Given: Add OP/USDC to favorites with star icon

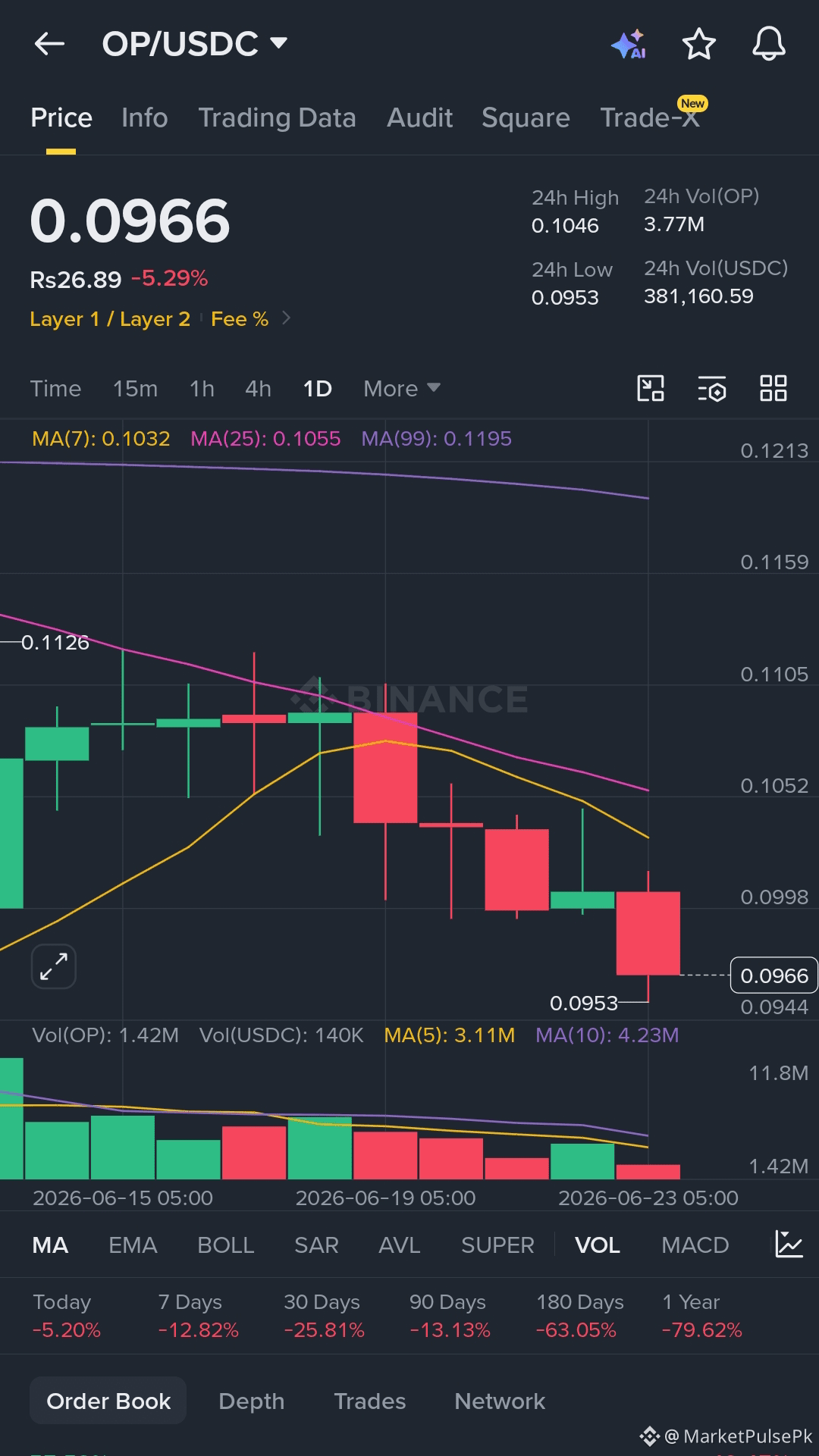Looking at the screenshot, I should point(698,44).
